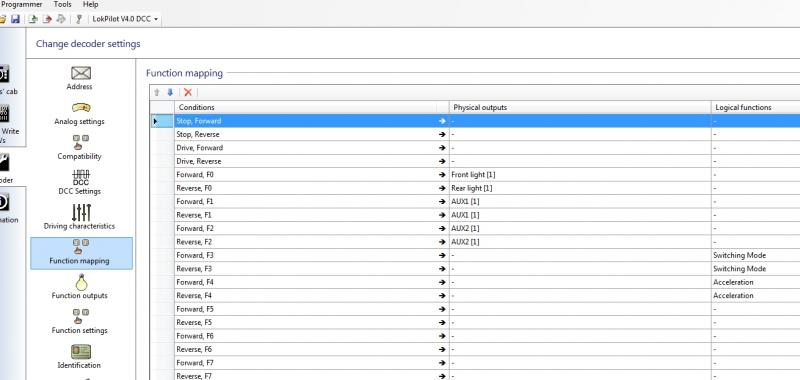
Task: Select the Reverse, F5 conditions cell
Action: click(x=305, y=322)
